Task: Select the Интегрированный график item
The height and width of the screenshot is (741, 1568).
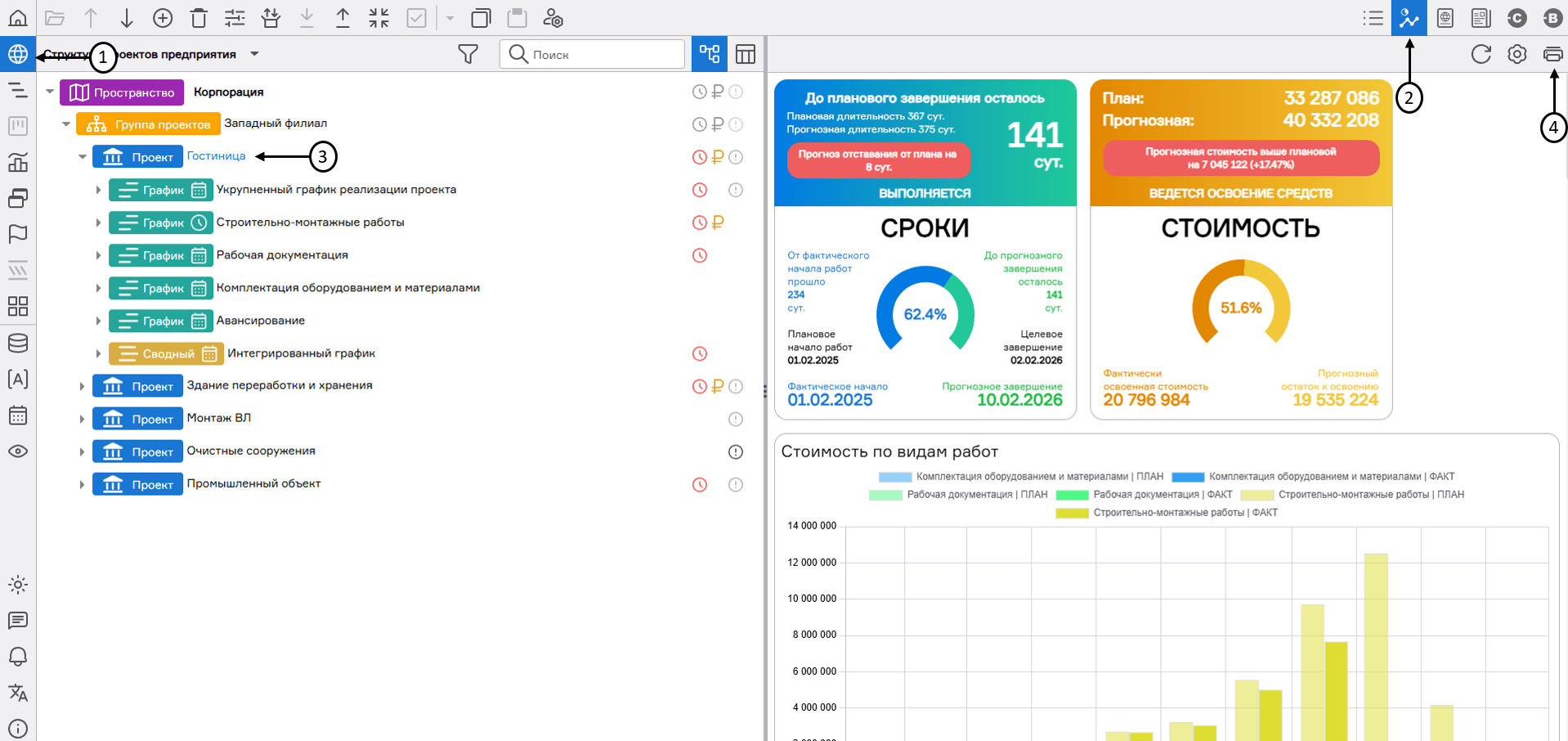Action: pos(301,353)
